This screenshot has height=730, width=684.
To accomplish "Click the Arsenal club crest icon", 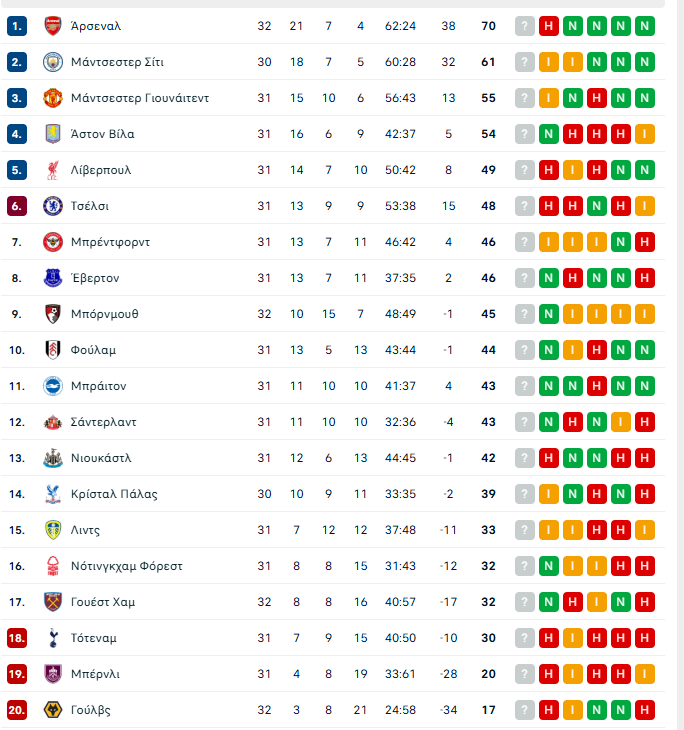I will (53, 26).
